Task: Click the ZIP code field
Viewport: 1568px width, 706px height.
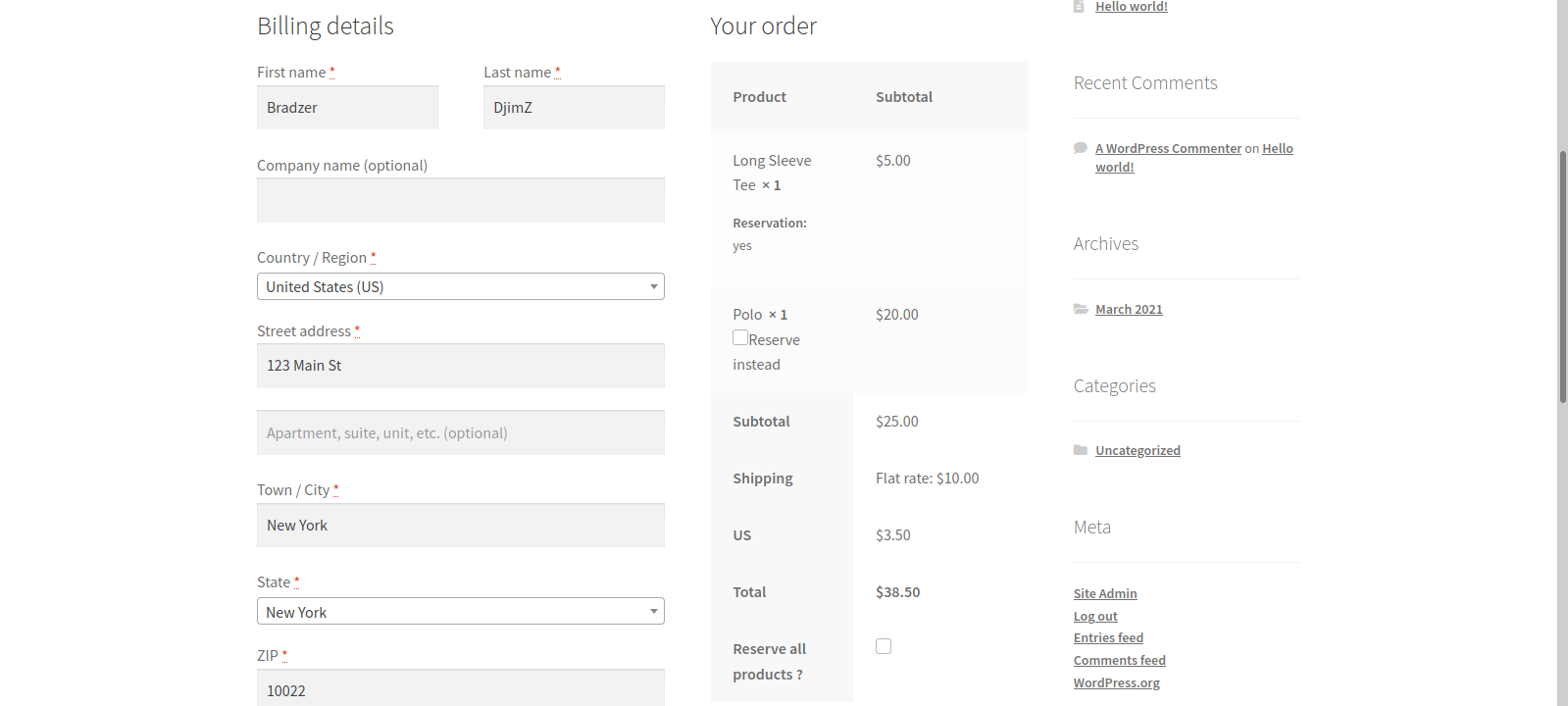Action: coord(460,689)
